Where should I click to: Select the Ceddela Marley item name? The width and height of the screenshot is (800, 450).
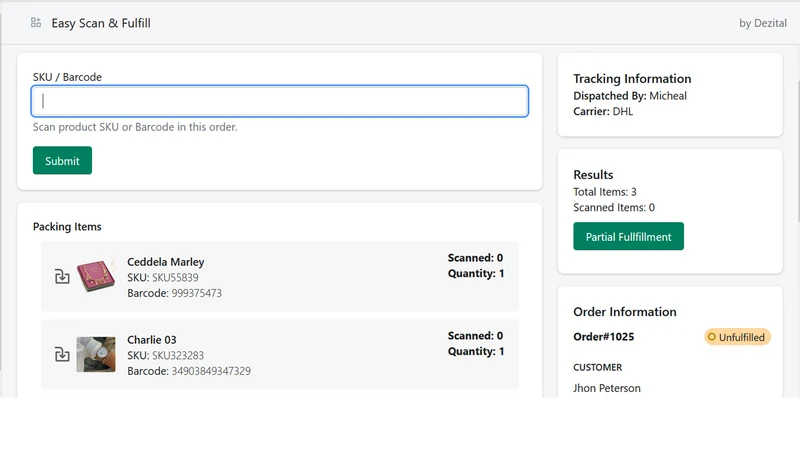tap(166, 262)
